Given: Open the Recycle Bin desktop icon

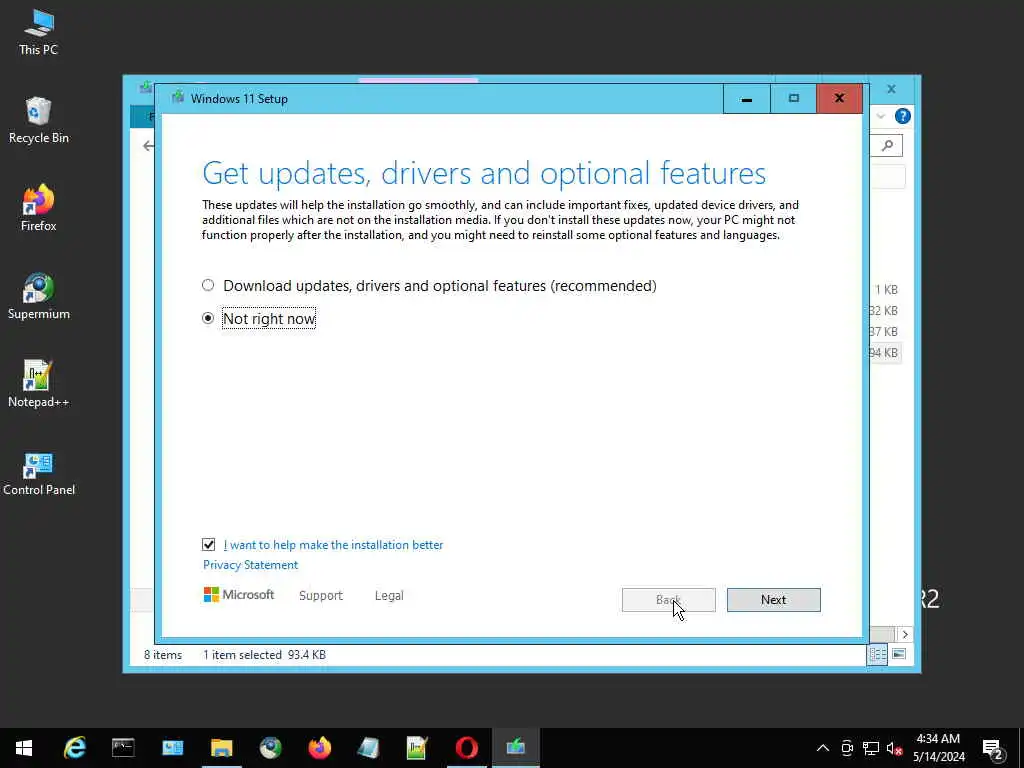Looking at the screenshot, I should pyautogui.click(x=39, y=120).
